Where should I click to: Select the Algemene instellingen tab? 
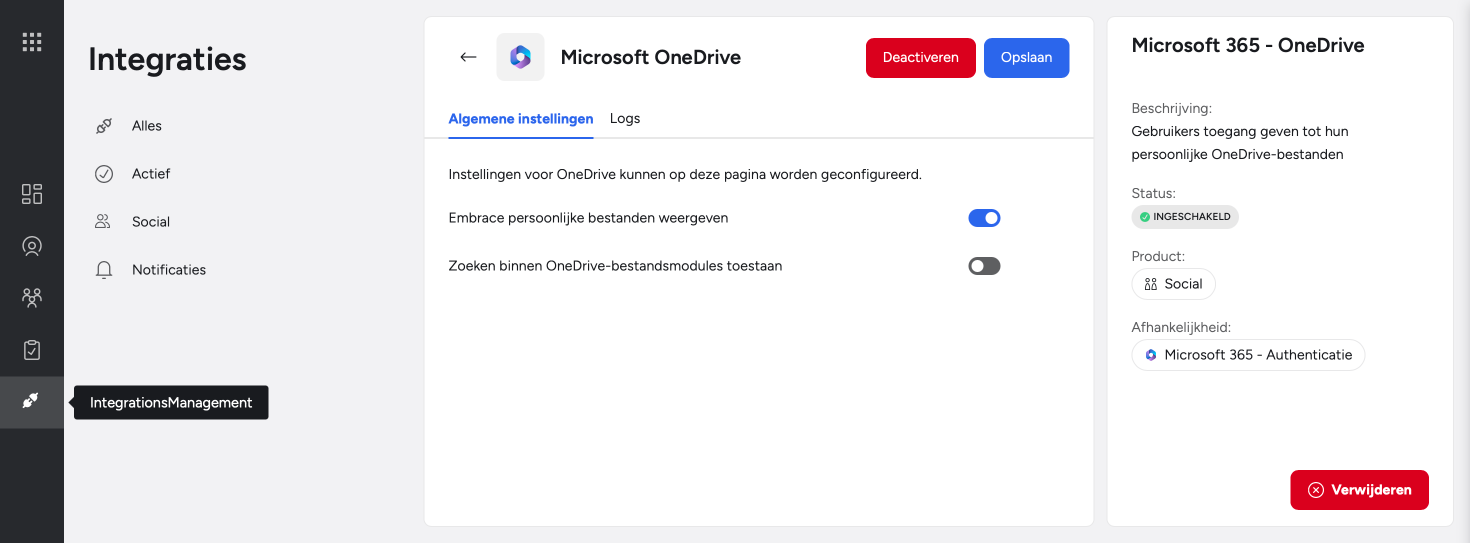tap(521, 118)
